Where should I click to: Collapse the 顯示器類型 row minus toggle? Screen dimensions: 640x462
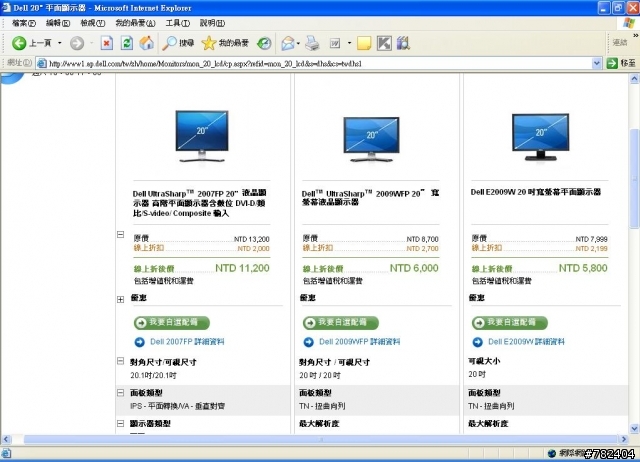[x=120, y=424]
